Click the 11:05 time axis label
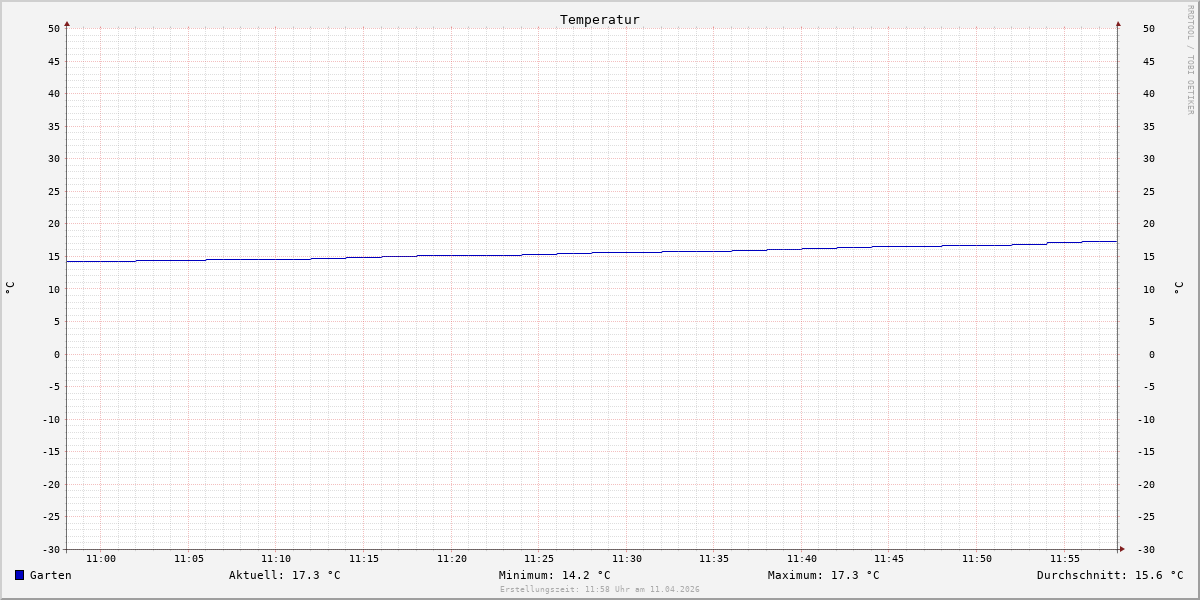 (x=189, y=559)
